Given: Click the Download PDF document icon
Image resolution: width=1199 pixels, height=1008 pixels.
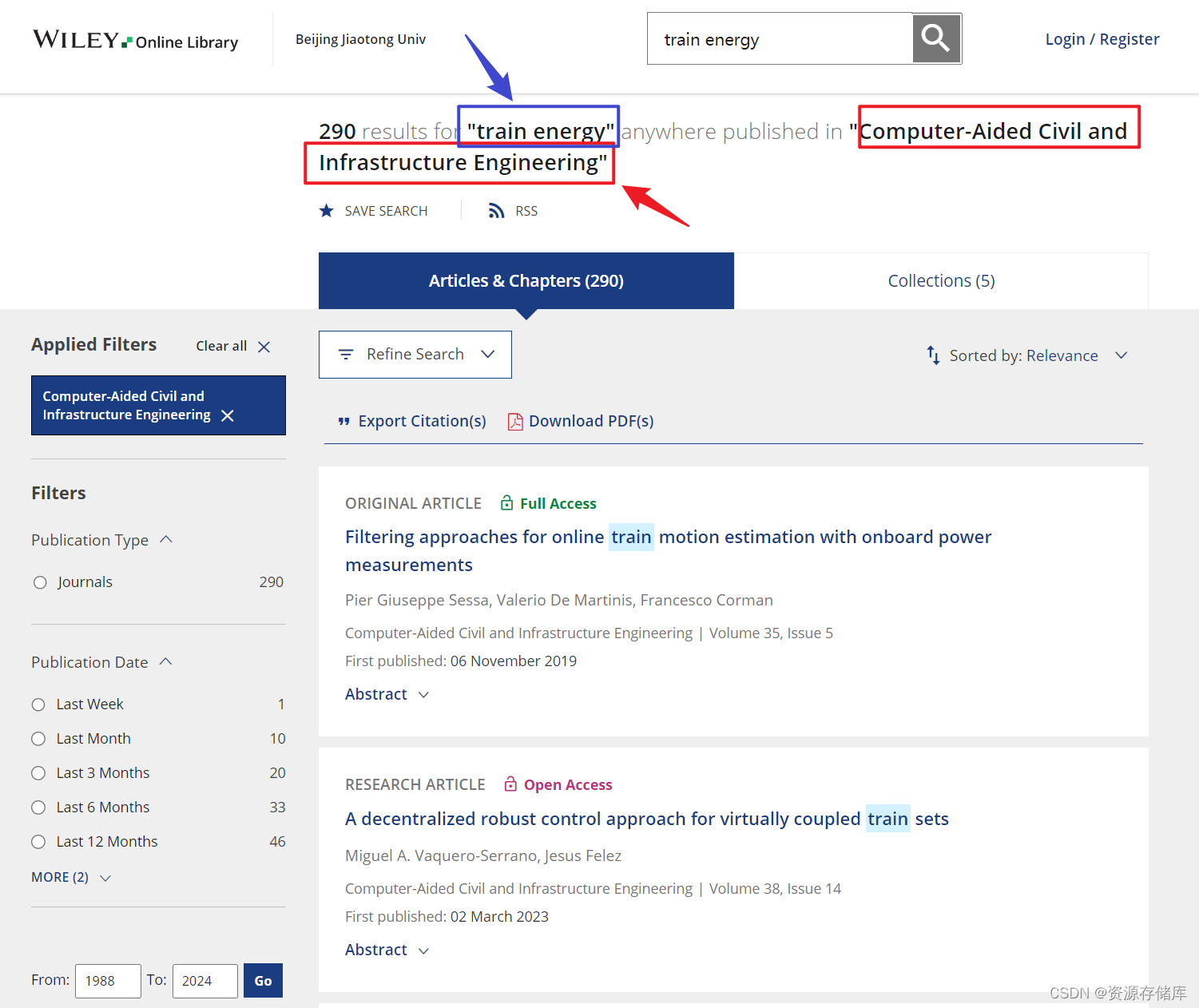Looking at the screenshot, I should pos(515,422).
